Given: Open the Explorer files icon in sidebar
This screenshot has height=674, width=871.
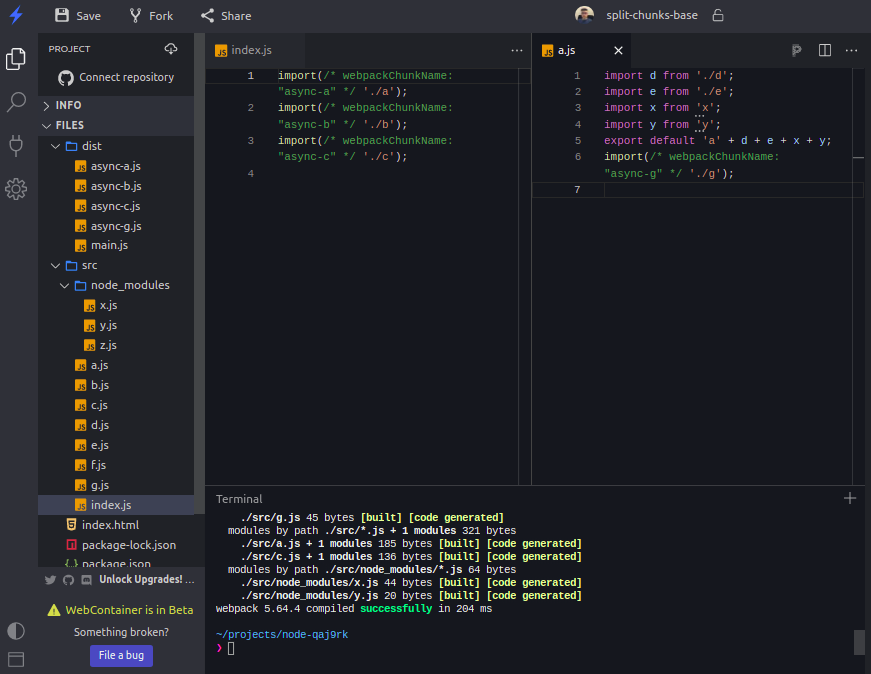Looking at the screenshot, I should click(16, 59).
